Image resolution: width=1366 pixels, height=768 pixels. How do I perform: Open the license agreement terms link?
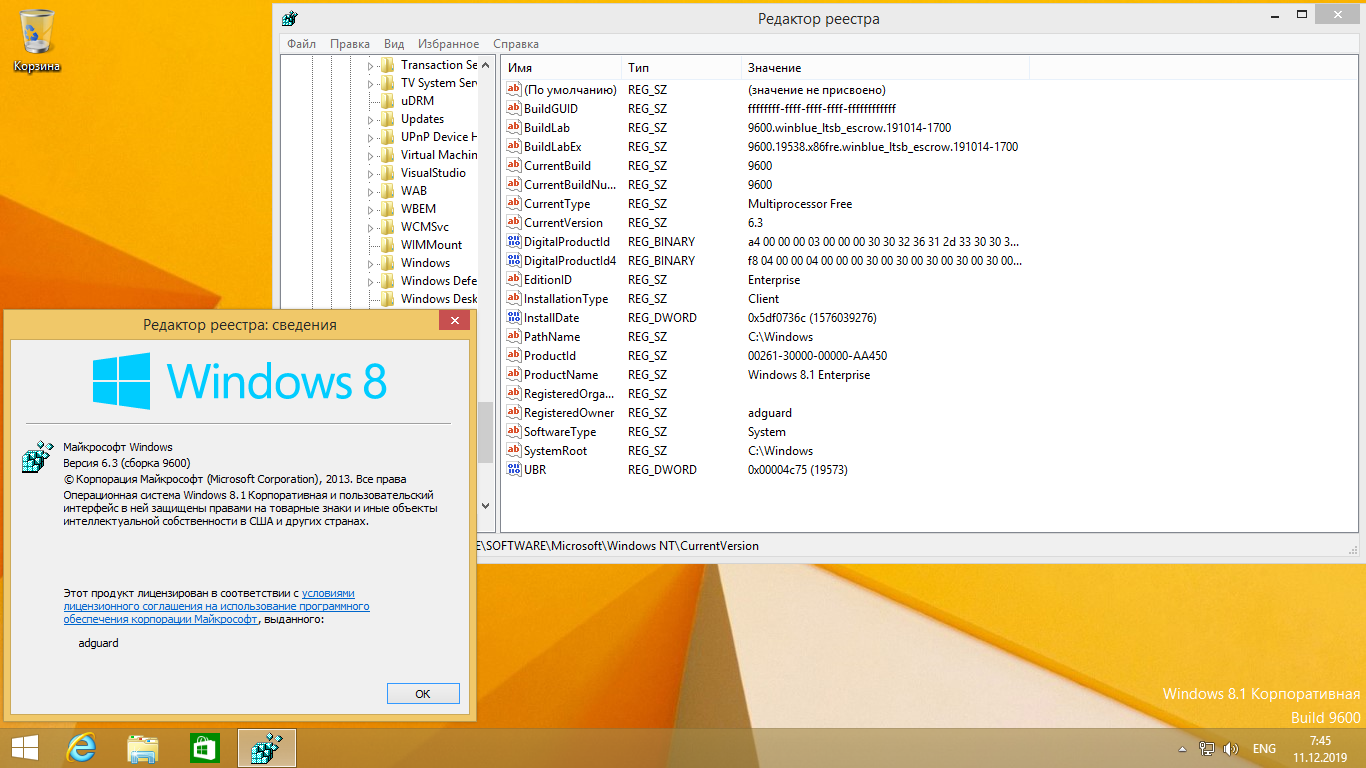[216, 606]
